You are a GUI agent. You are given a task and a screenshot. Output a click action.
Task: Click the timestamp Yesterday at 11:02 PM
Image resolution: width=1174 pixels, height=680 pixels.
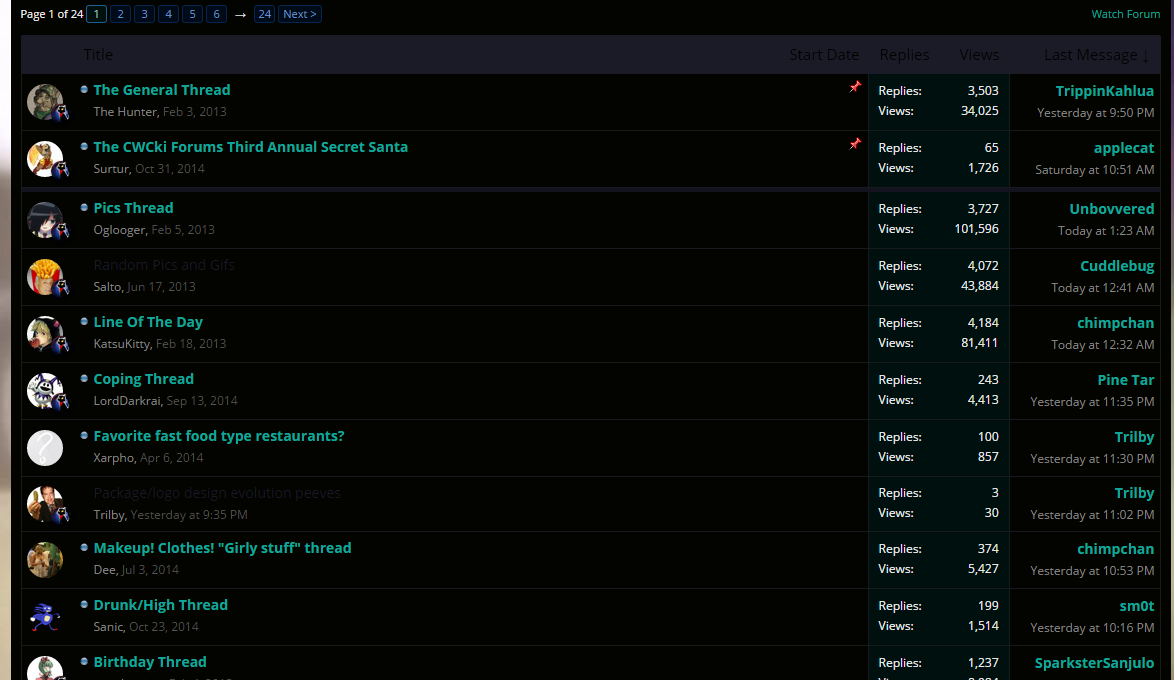(1092, 515)
